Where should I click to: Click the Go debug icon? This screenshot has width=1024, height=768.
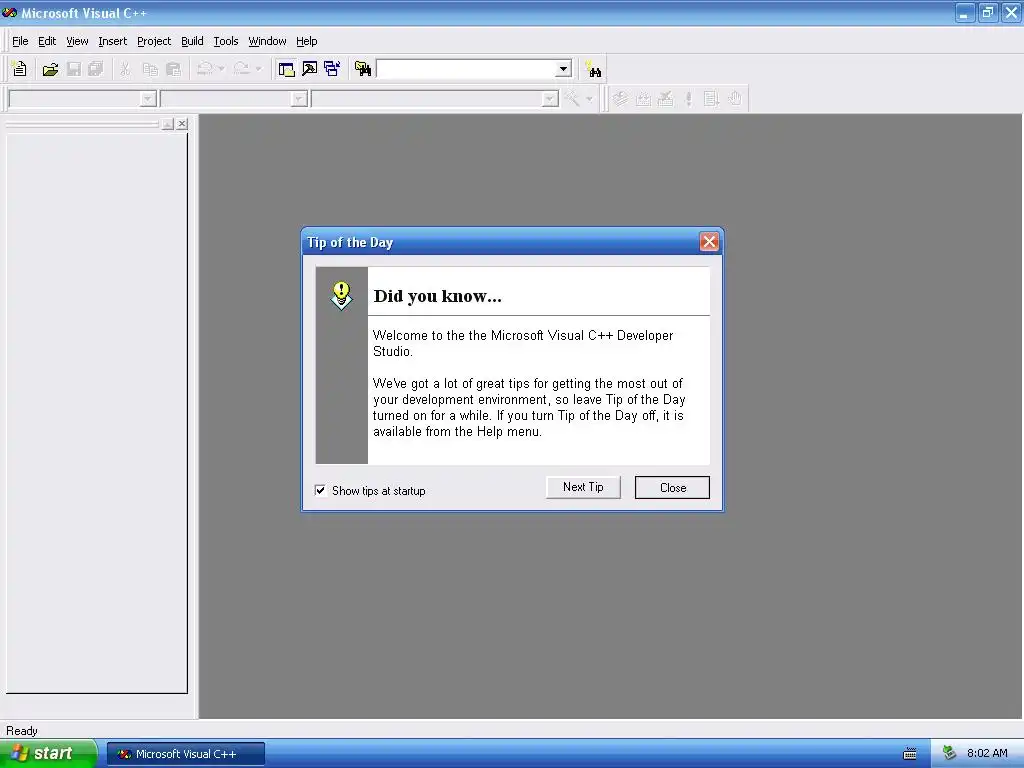click(x=712, y=99)
